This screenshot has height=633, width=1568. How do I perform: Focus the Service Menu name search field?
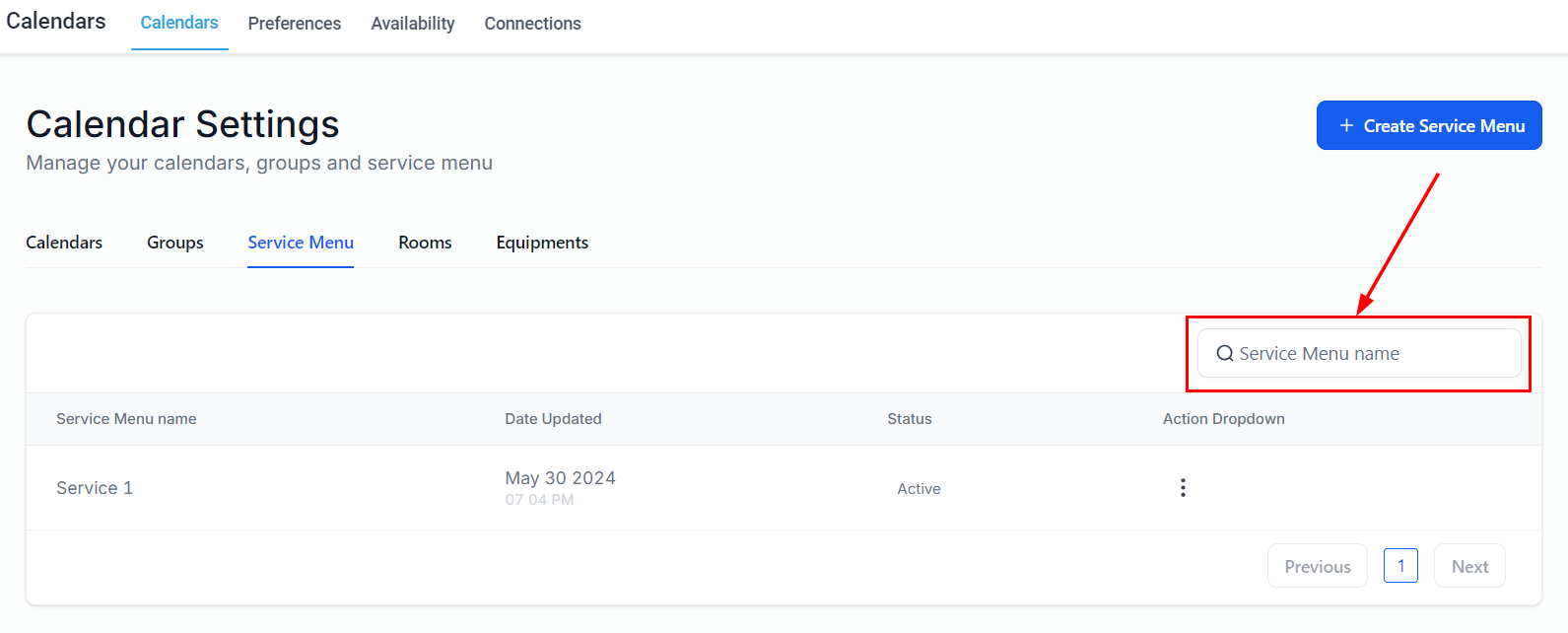1370,354
